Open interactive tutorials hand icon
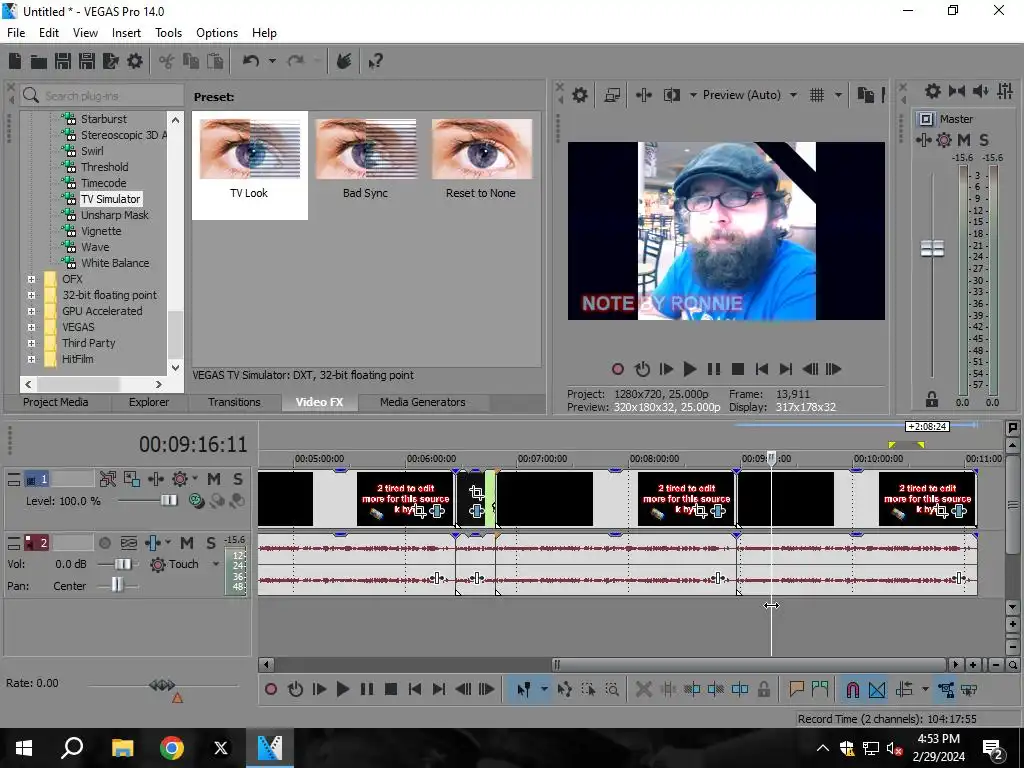The width and height of the screenshot is (1024, 768). [x=344, y=61]
